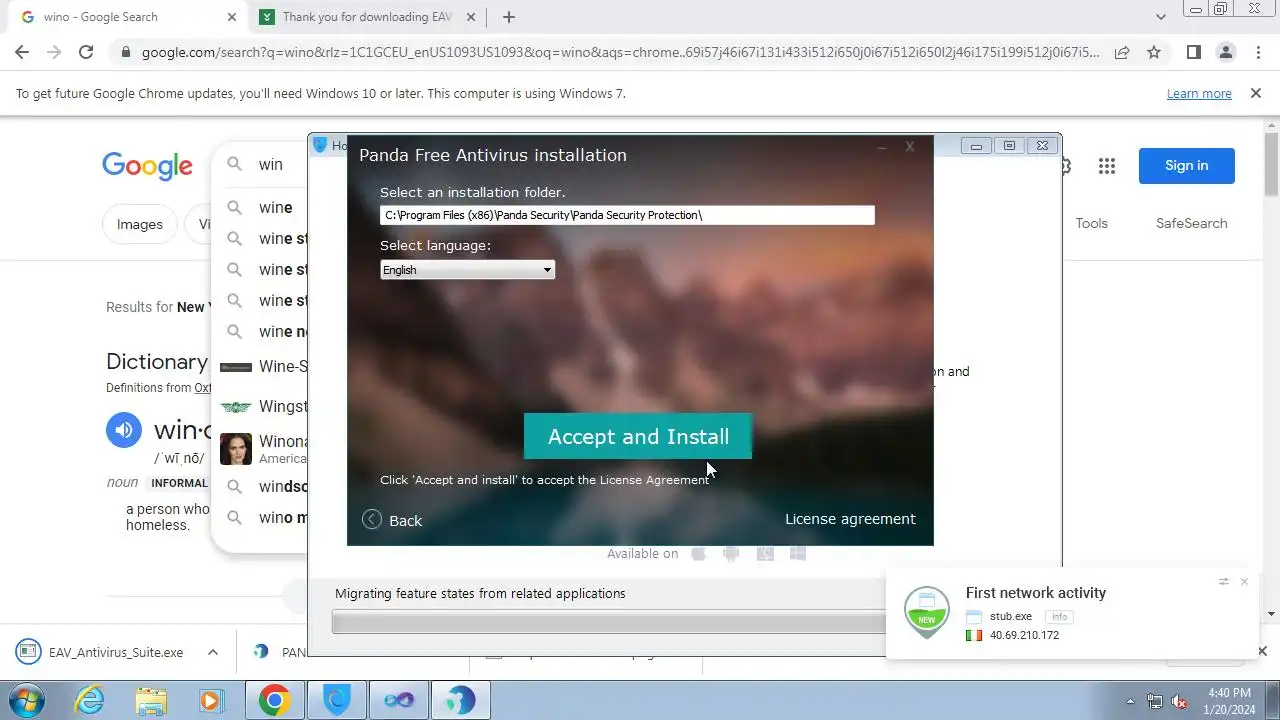1280x720 pixels.
Task: Play the wino pronunciation audio
Action: click(x=124, y=431)
